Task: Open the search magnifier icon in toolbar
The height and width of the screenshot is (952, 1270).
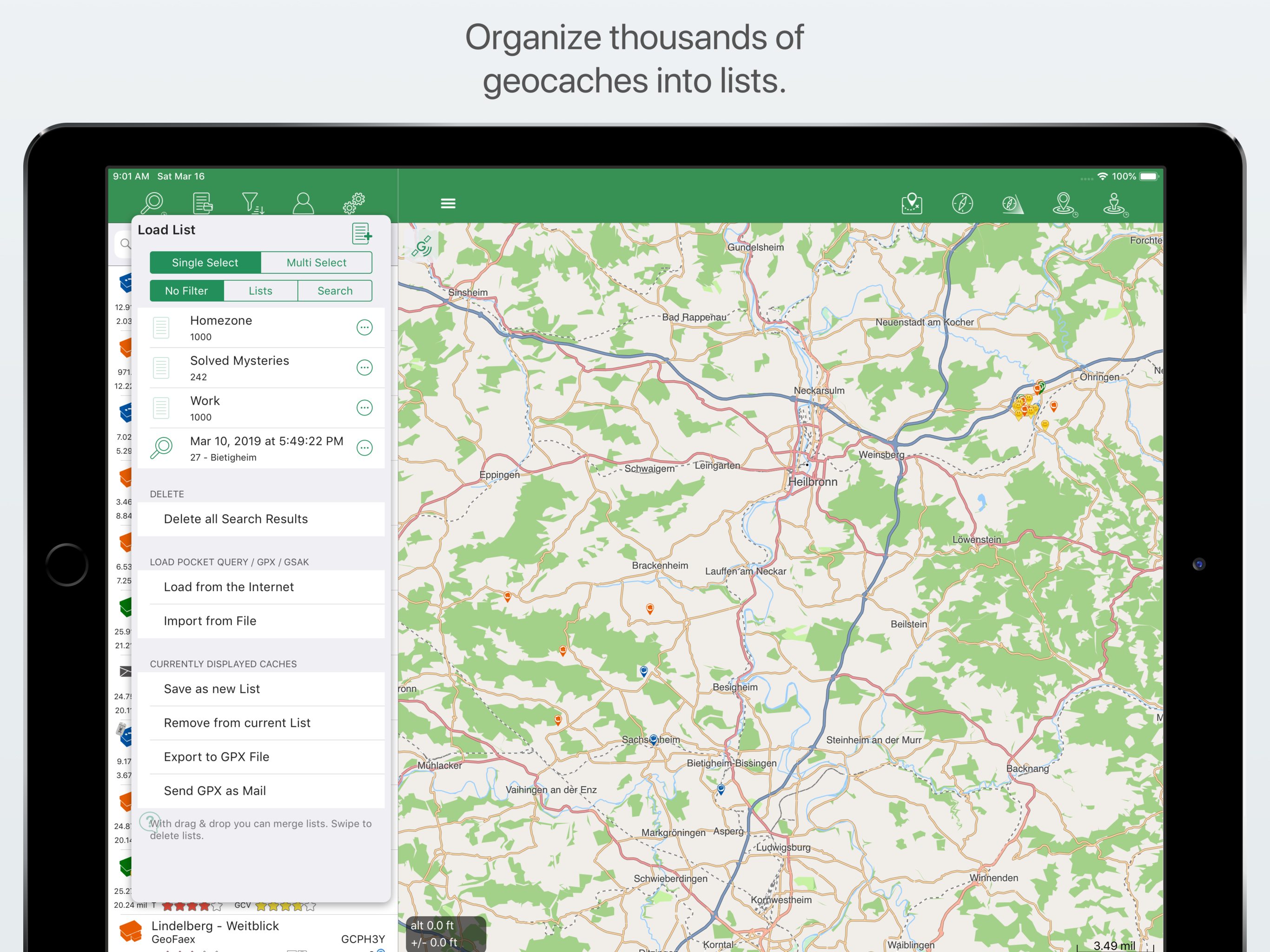Action: (153, 203)
